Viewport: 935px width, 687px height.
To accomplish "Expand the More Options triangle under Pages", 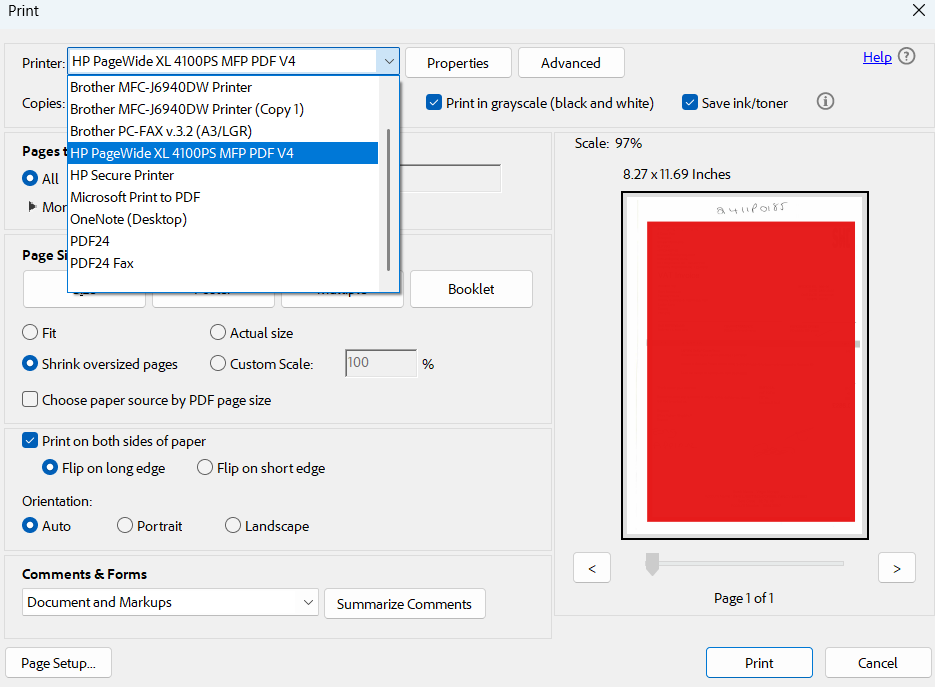I will tap(32, 206).
